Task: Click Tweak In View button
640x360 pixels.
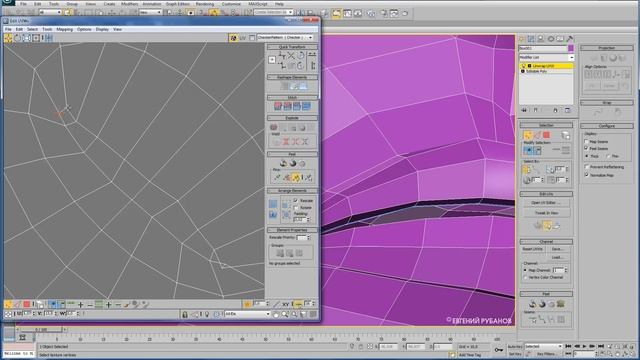Action: click(547, 213)
